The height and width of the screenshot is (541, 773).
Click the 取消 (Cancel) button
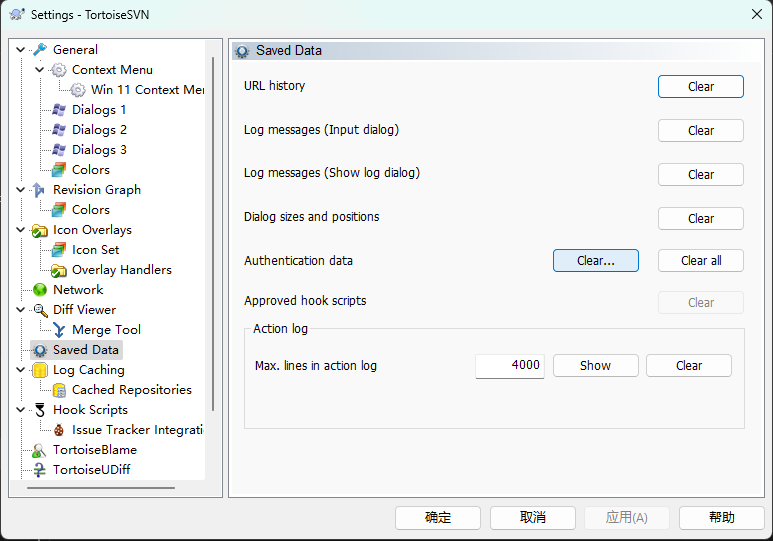click(532, 517)
